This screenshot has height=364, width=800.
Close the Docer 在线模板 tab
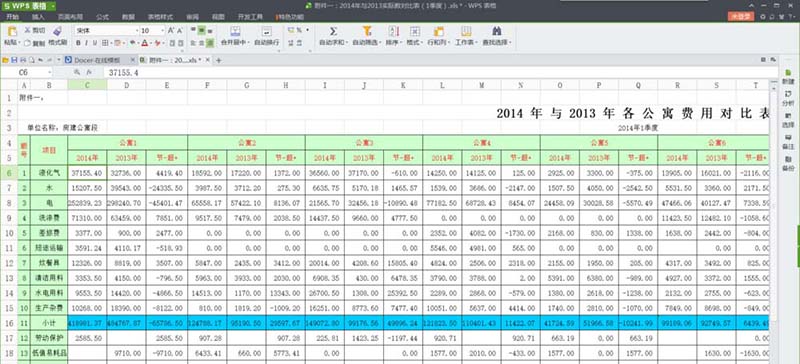click(133, 60)
